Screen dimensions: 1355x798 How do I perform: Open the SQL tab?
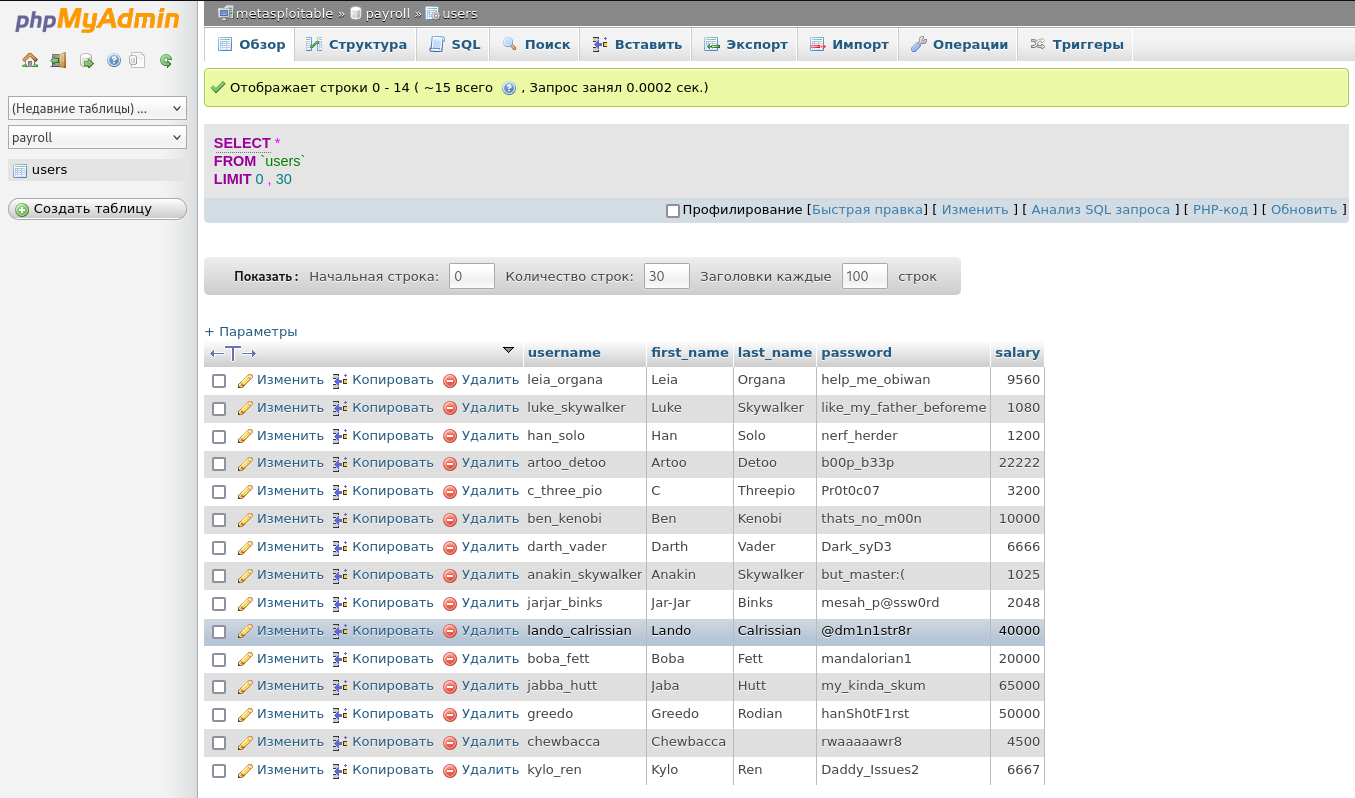click(x=455, y=44)
